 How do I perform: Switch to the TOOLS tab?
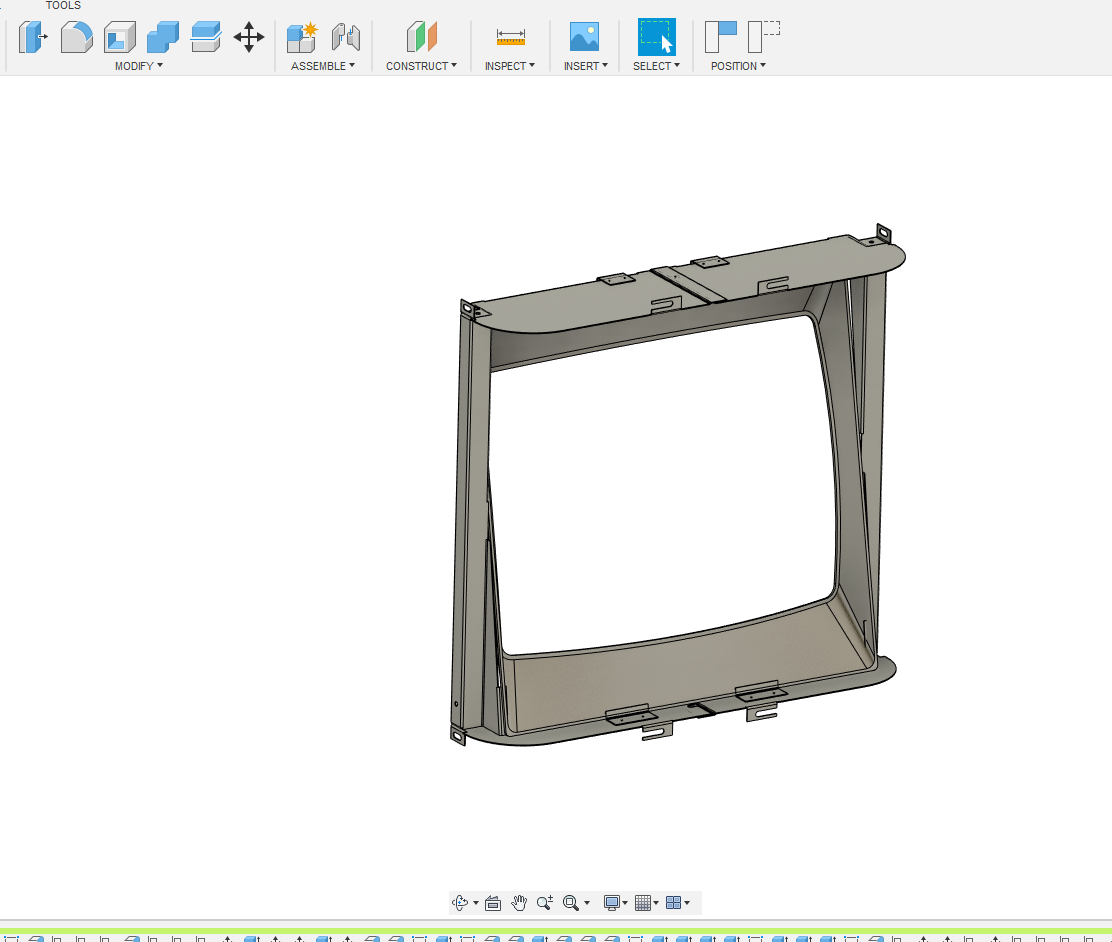(x=63, y=5)
